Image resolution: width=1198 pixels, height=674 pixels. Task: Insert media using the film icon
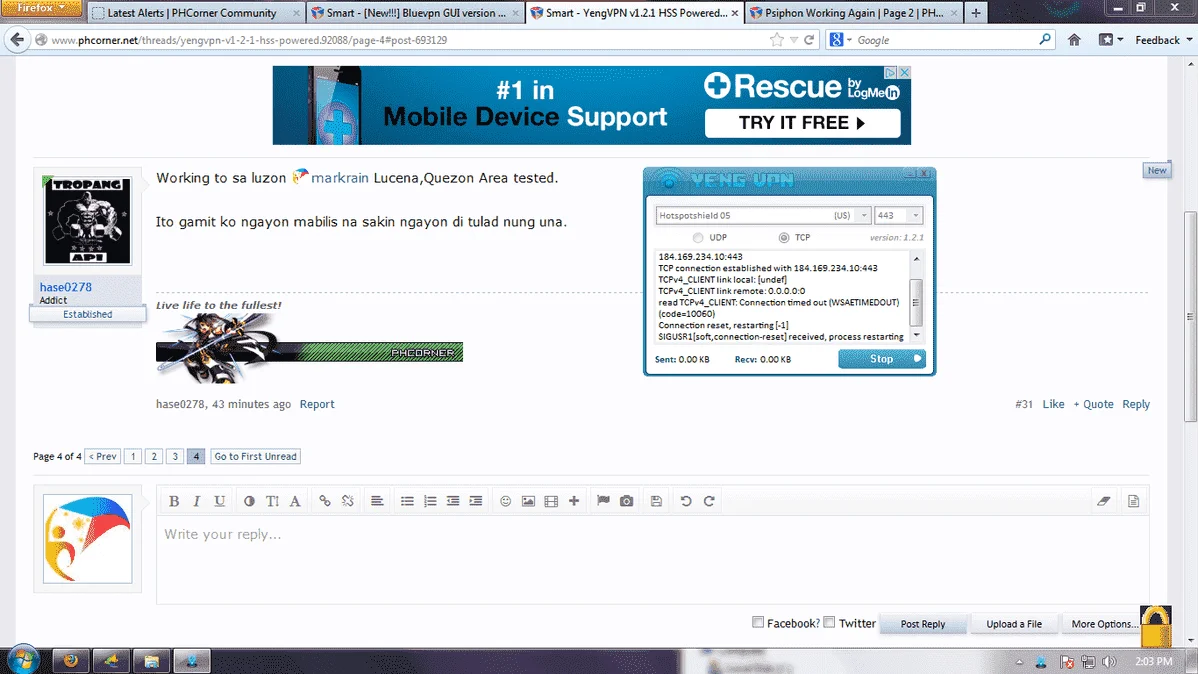coord(551,501)
